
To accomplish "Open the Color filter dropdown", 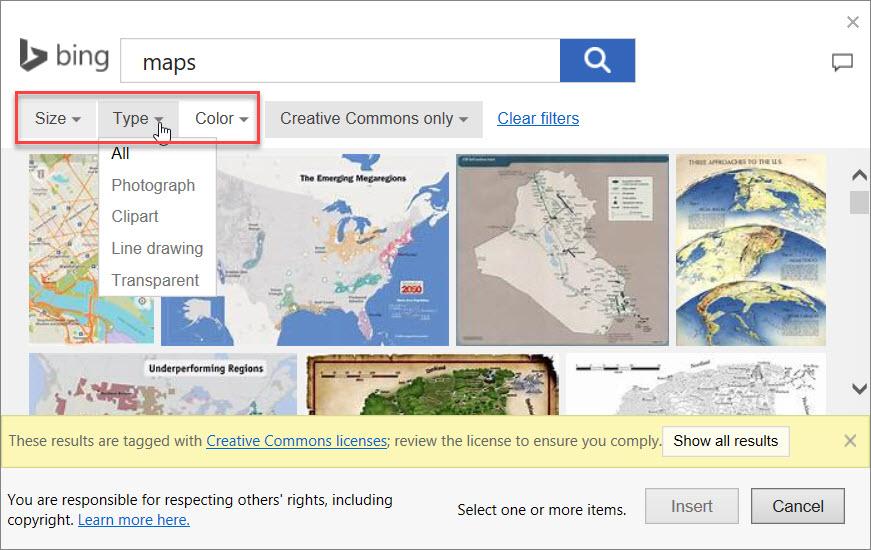I will point(221,119).
